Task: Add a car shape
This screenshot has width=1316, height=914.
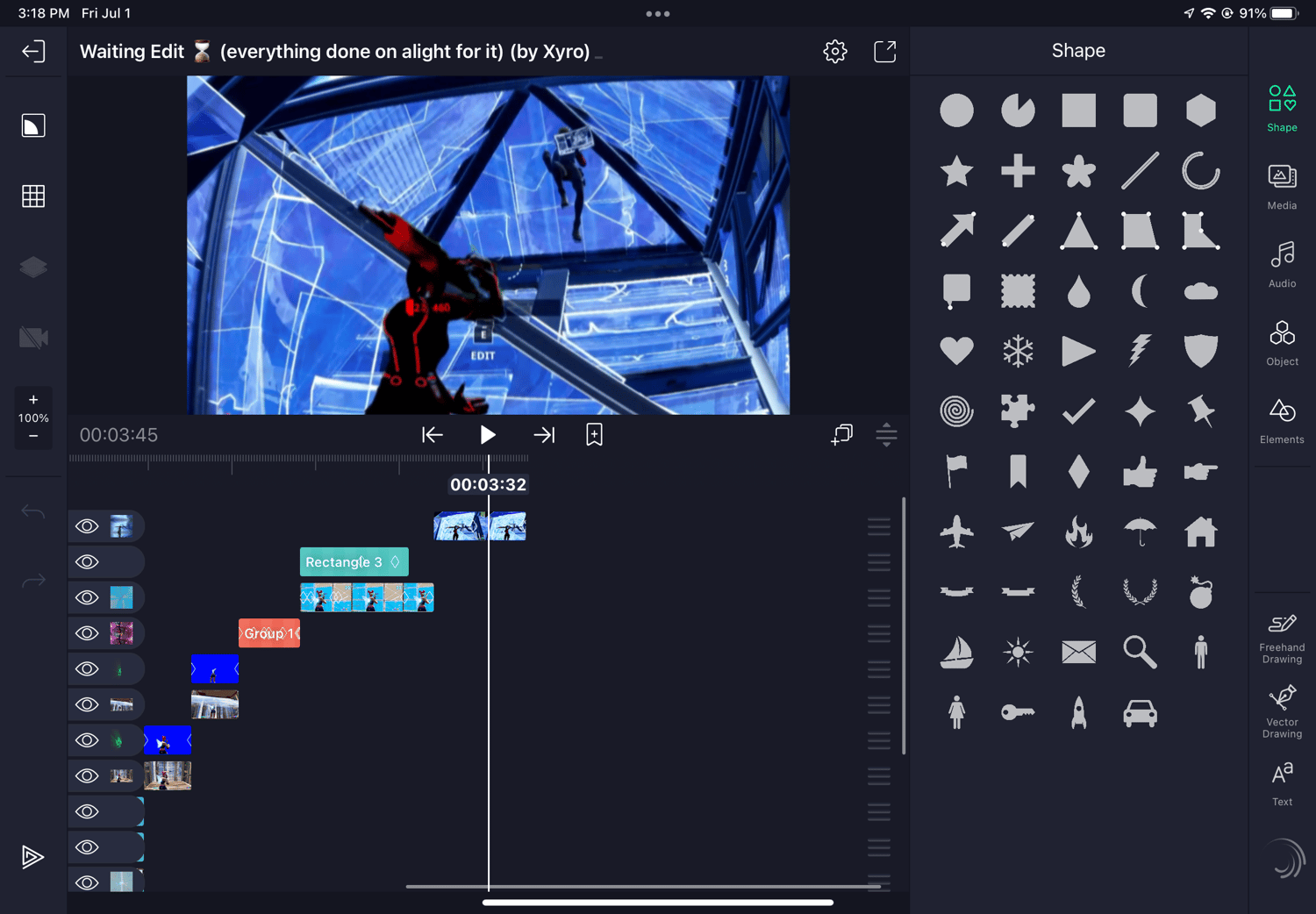Action: pos(1140,712)
